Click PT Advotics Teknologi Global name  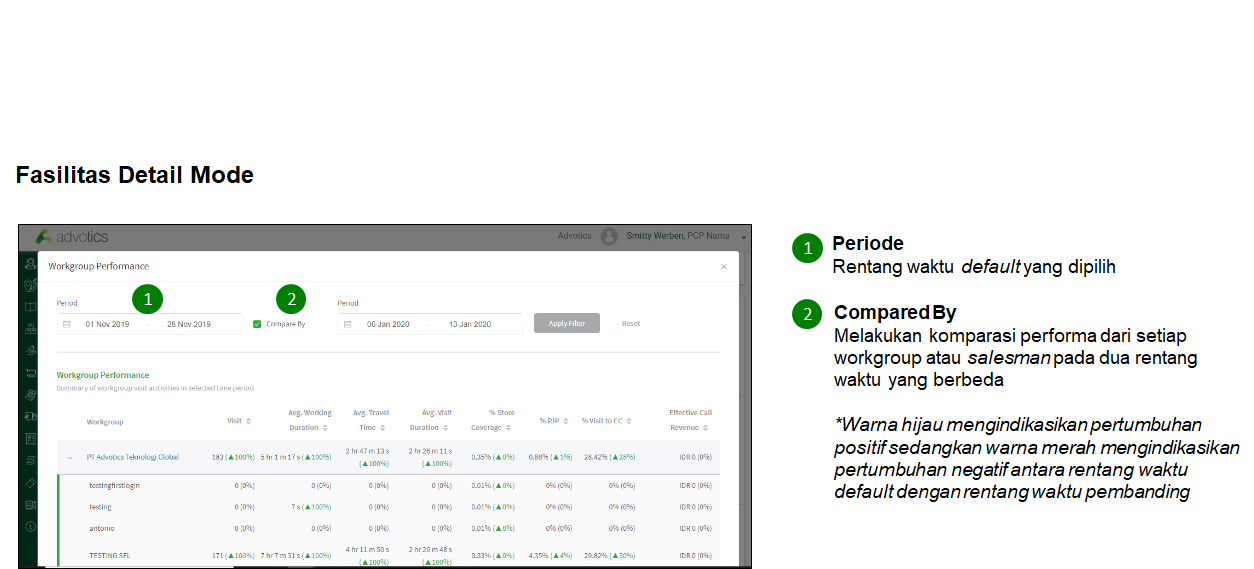(x=133, y=457)
